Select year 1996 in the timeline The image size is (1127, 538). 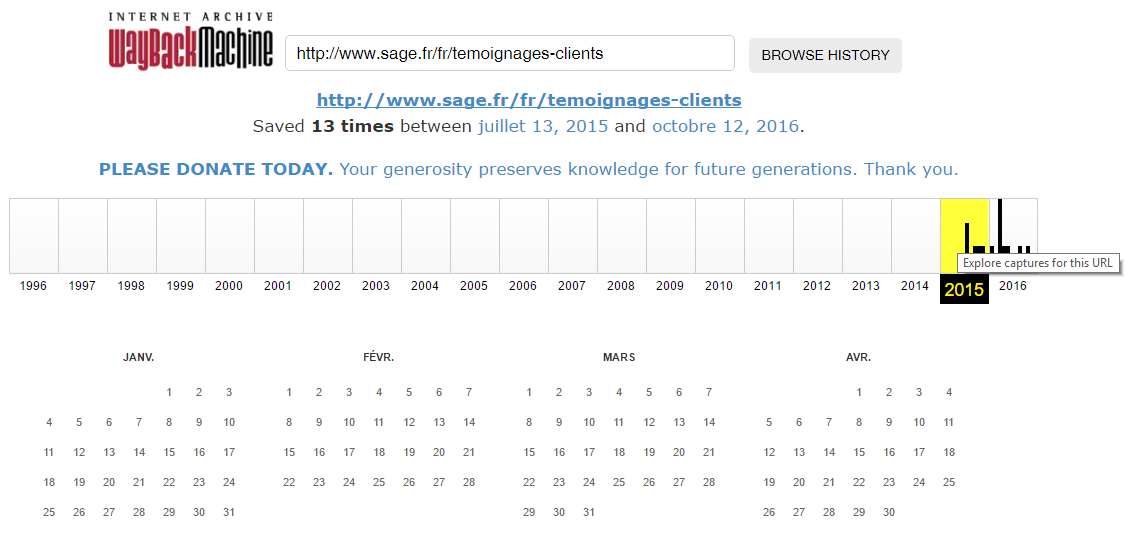click(33, 286)
